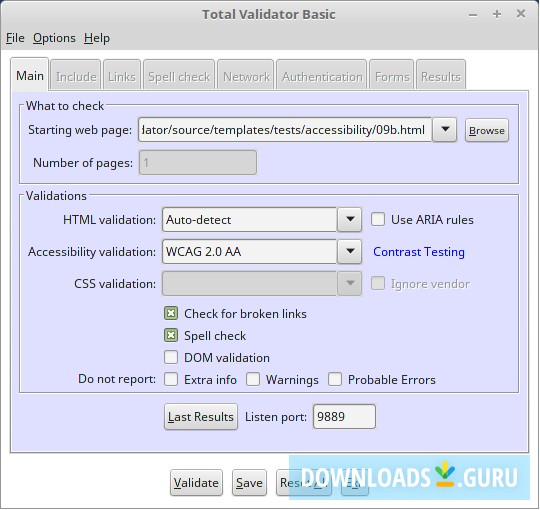The image size is (540, 510).
Task: Switch to the Results tab
Action: [x=441, y=76]
